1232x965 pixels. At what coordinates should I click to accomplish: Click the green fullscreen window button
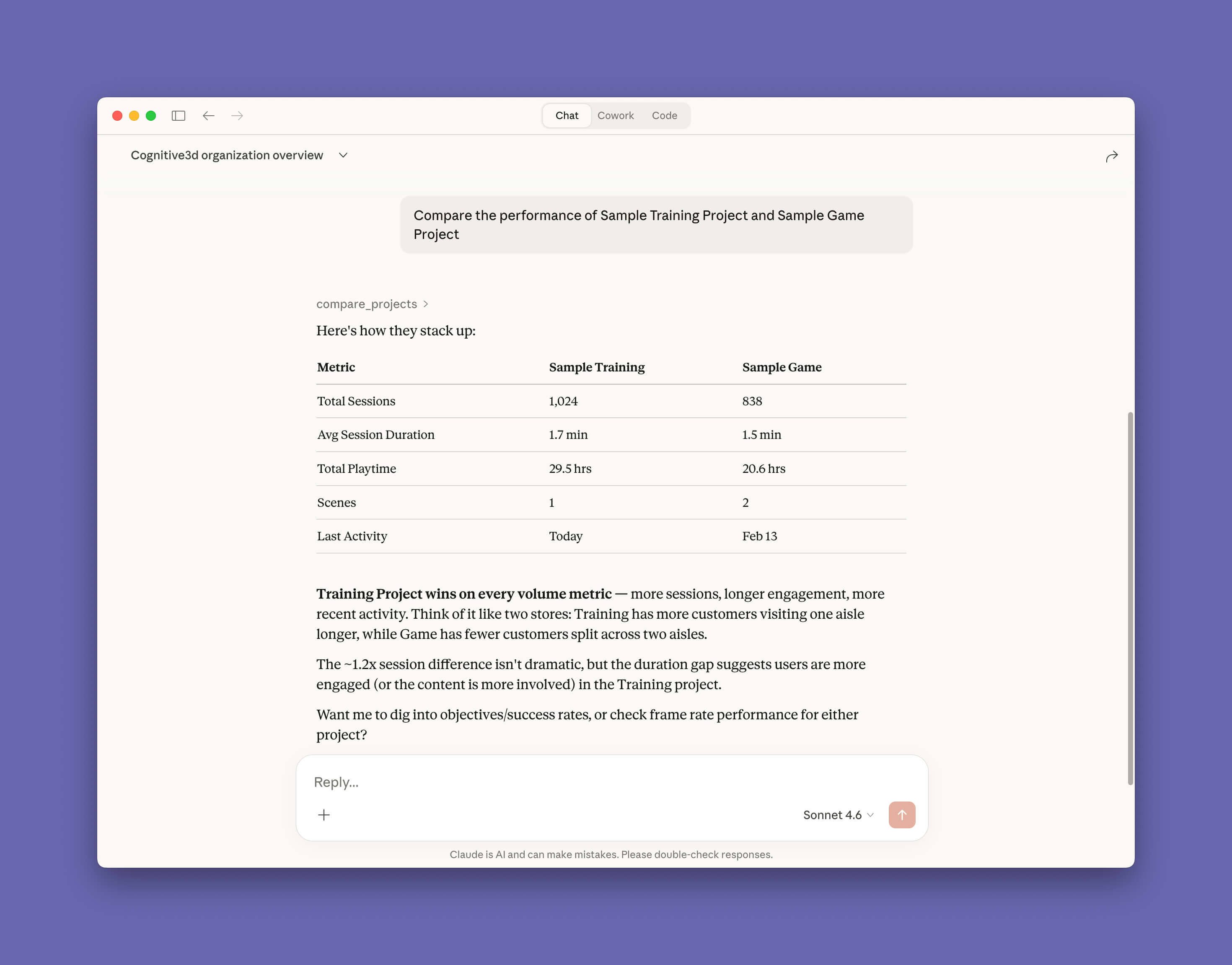(151, 116)
